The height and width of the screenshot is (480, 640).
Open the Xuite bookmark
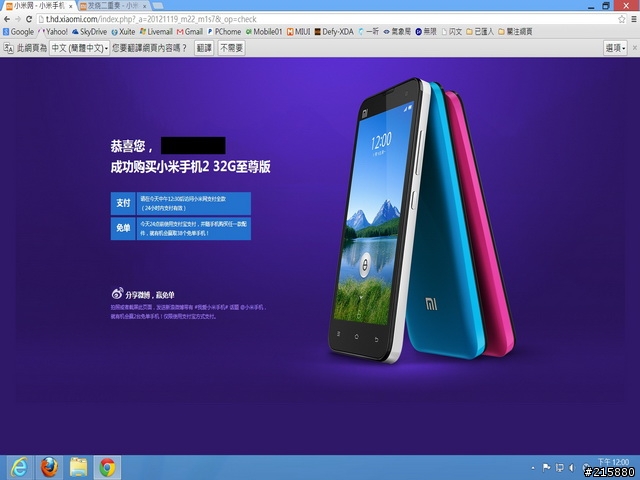(123, 31)
